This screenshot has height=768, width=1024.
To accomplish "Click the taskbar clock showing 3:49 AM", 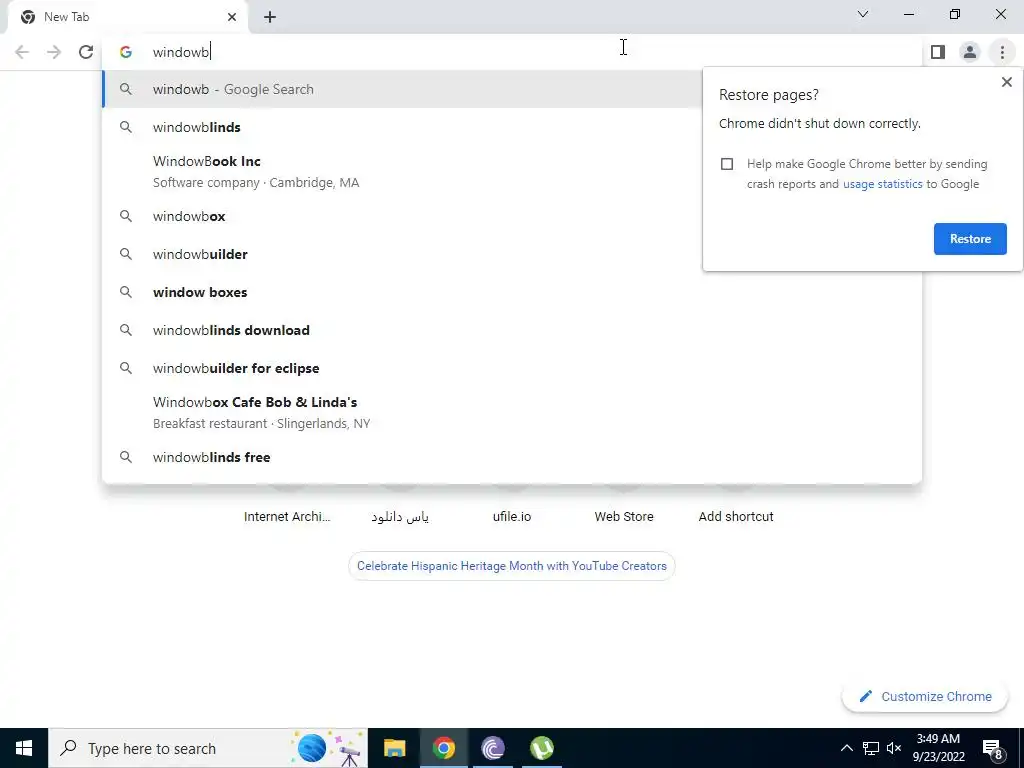I will click(x=938, y=748).
